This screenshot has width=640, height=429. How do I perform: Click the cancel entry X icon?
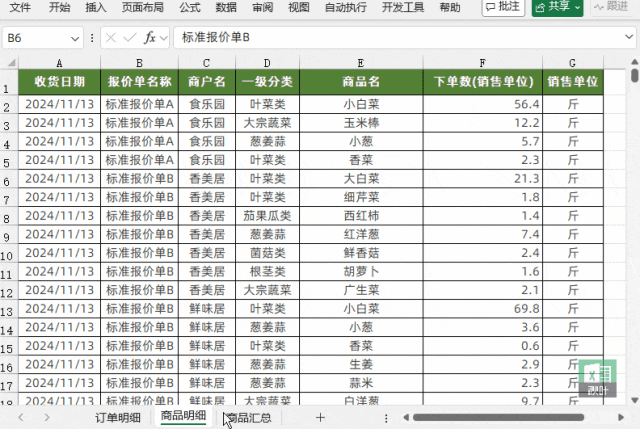[111, 38]
